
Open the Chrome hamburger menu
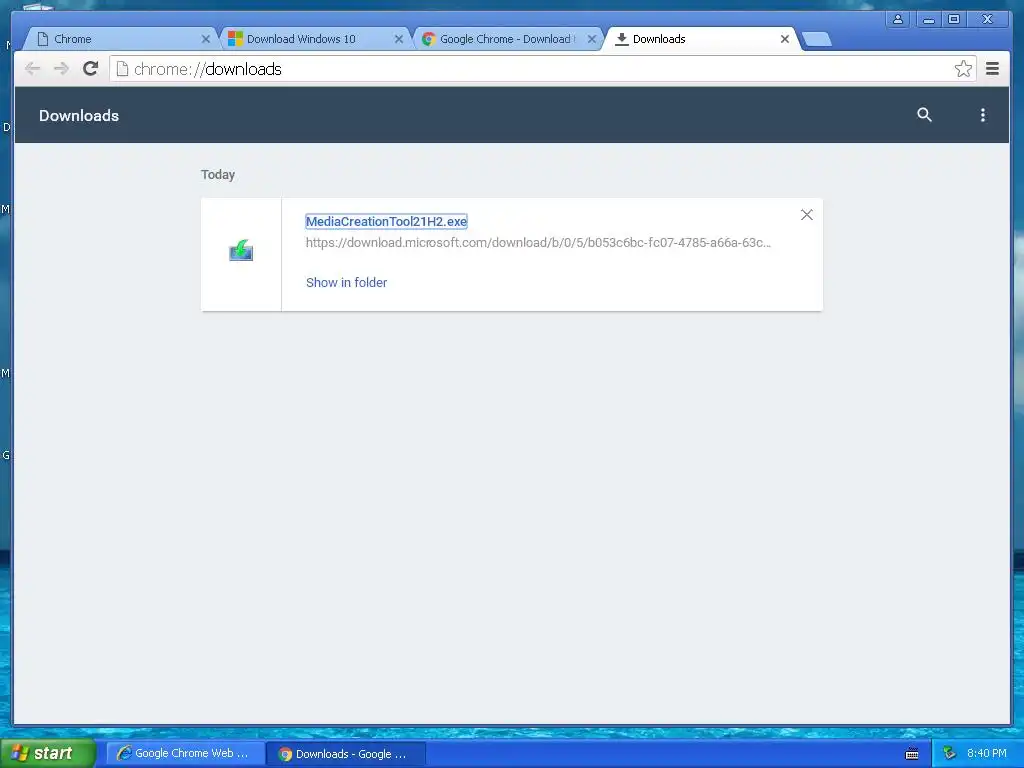[x=993, y=69]
